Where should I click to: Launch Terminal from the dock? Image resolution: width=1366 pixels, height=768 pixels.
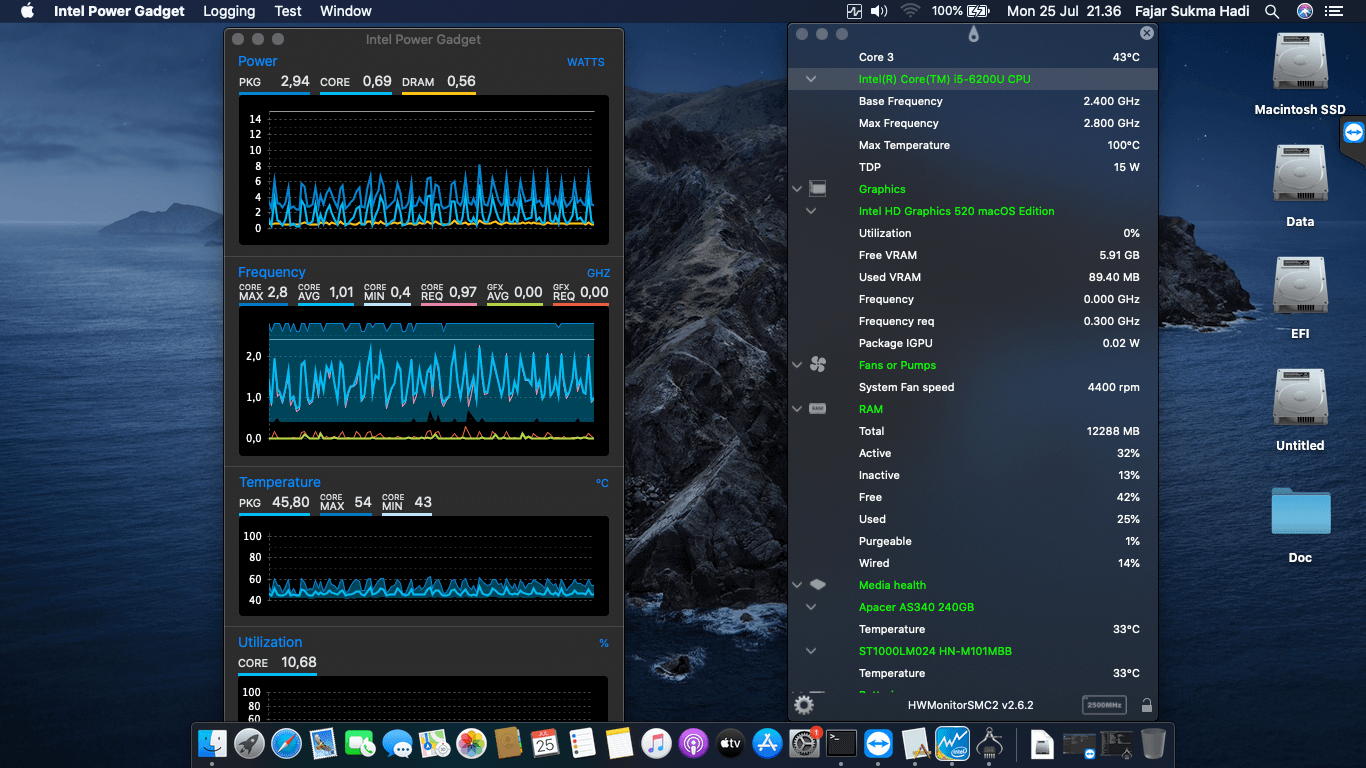click(x=841, y=743)
